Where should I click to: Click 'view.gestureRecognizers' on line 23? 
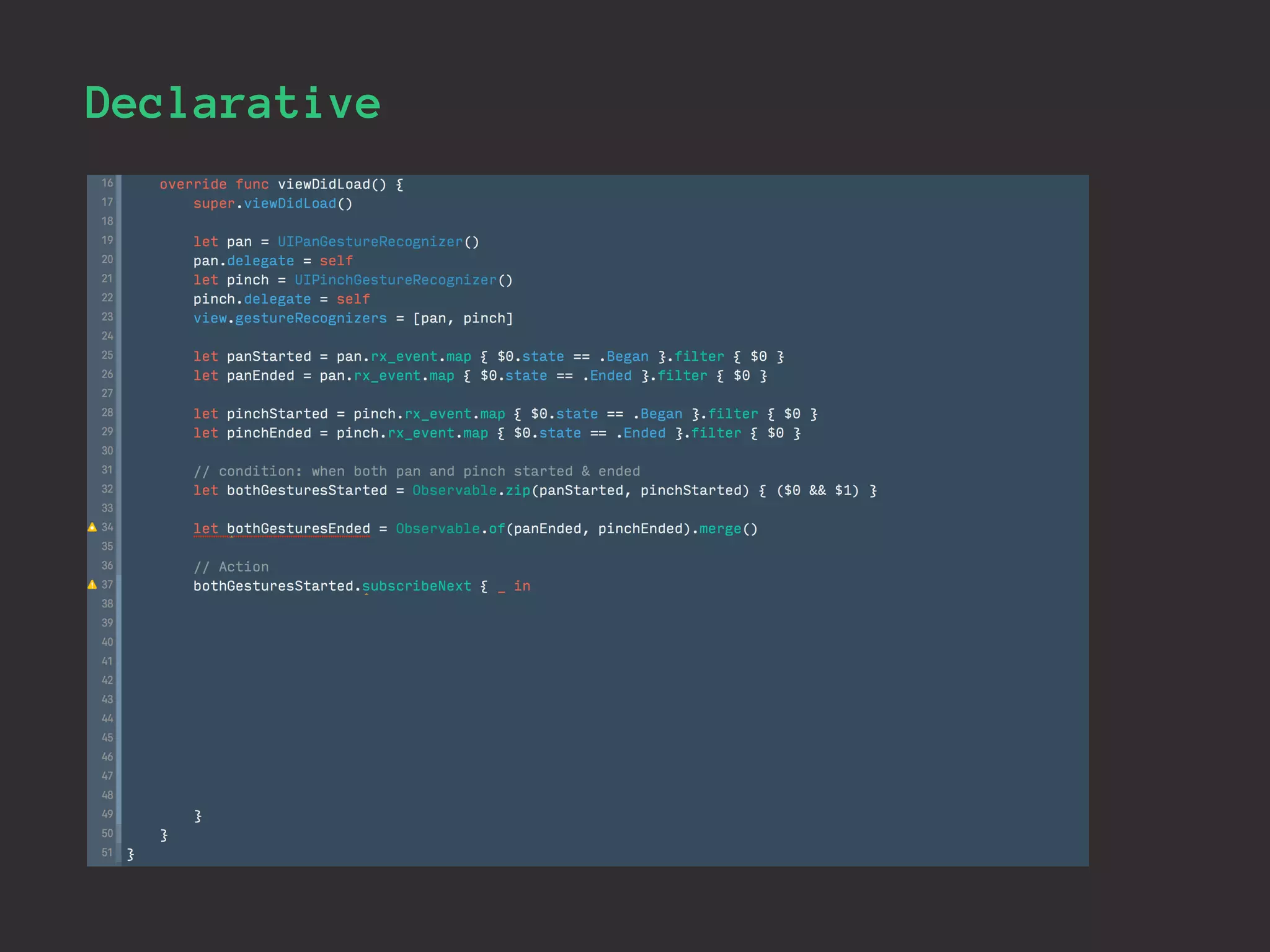point(290,319)
